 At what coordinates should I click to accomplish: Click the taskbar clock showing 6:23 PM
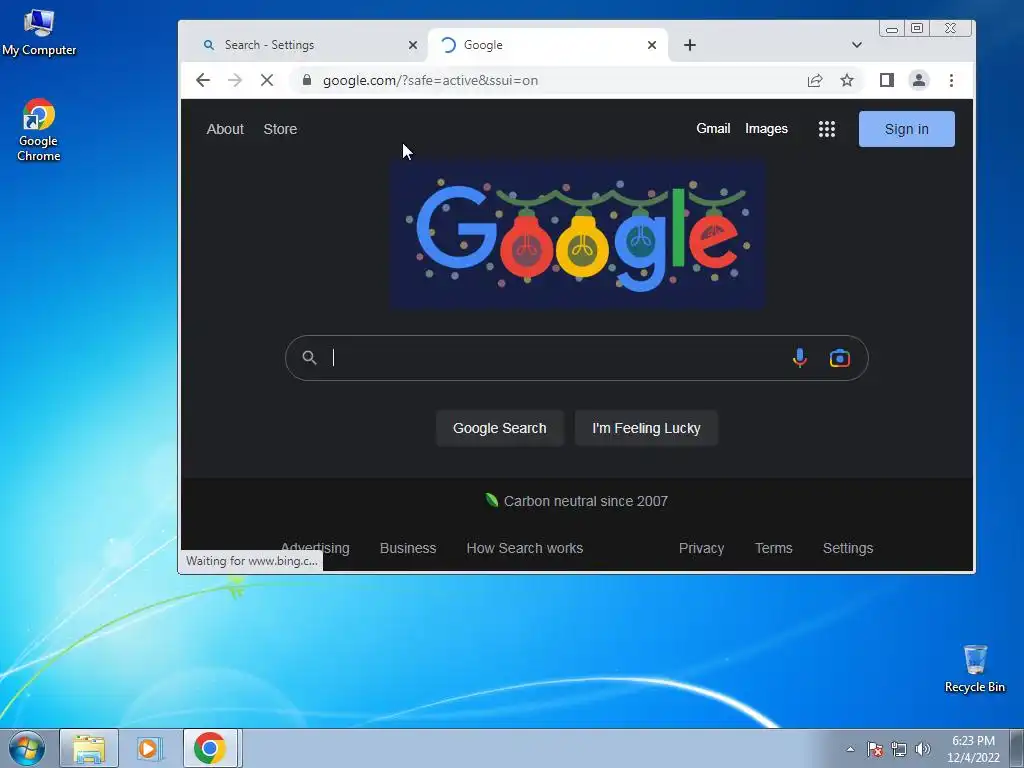(973, 749)
